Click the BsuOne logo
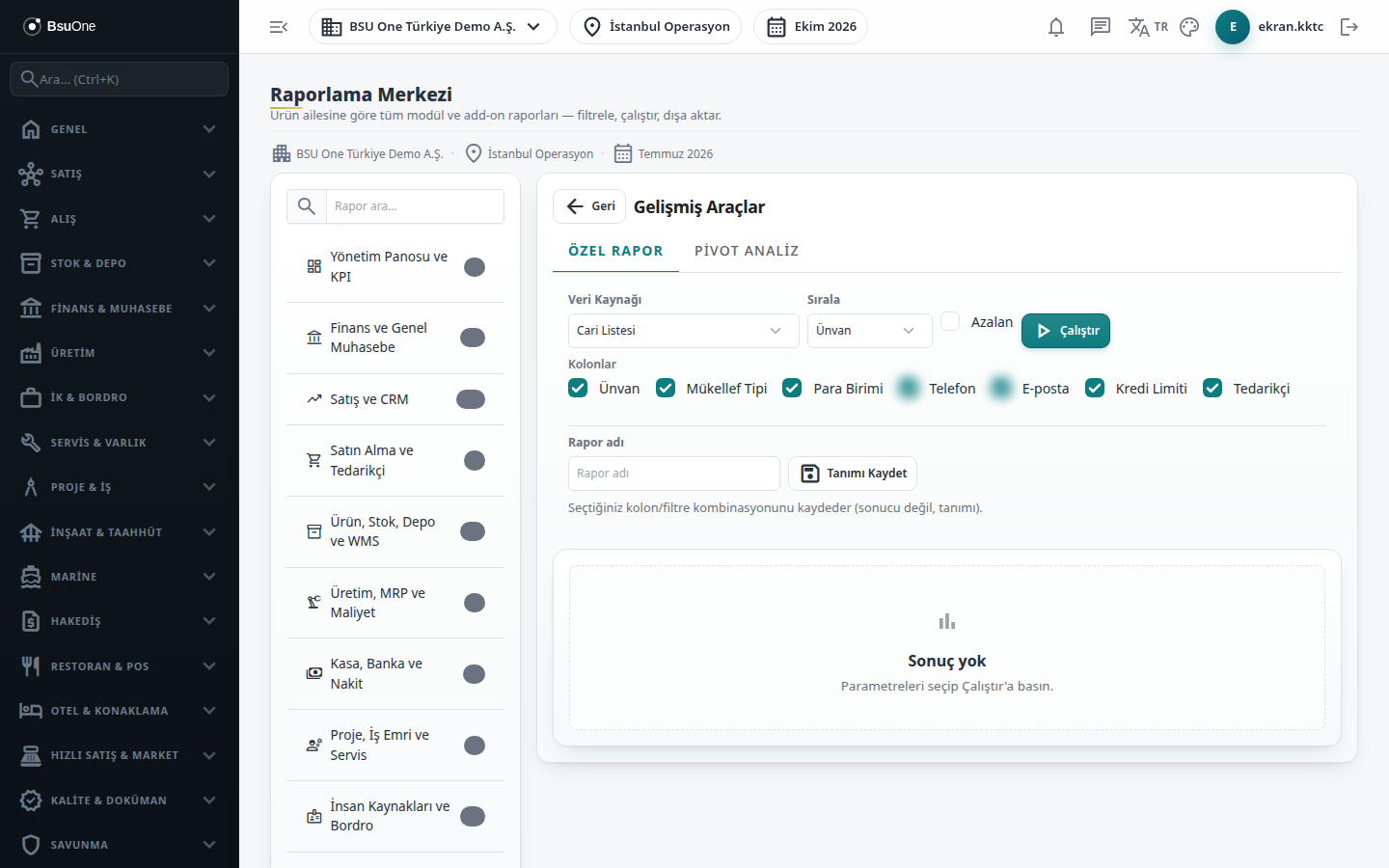The image size is (1389, 868). click(x=60, y=26)
